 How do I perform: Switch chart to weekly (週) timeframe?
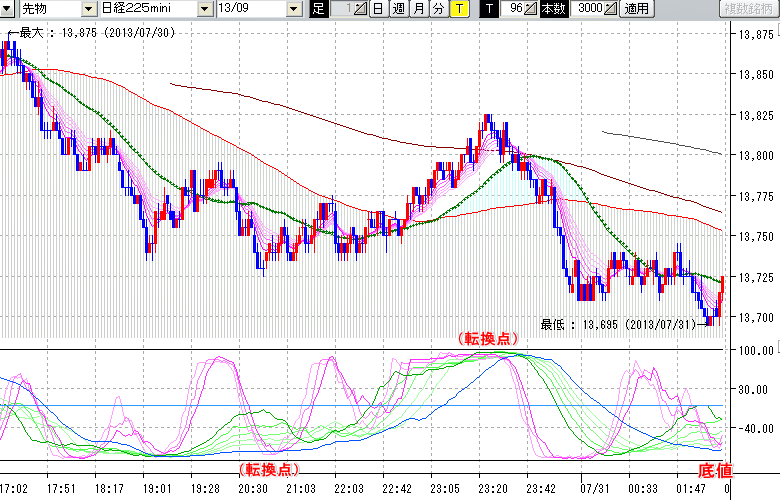coord(398,9)
